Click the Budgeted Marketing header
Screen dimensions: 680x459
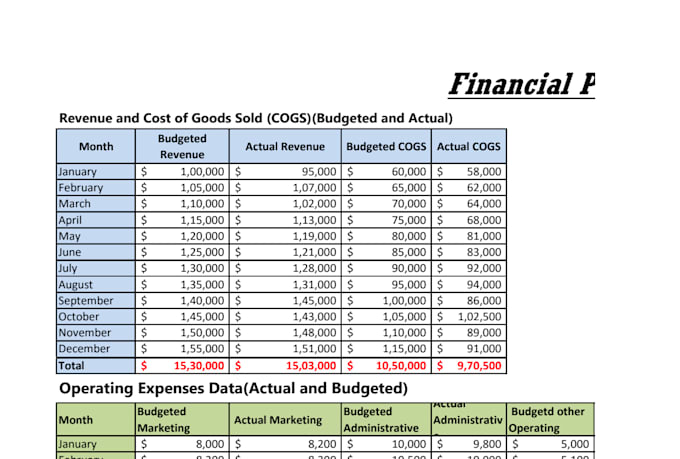click(x=182, y=420)
